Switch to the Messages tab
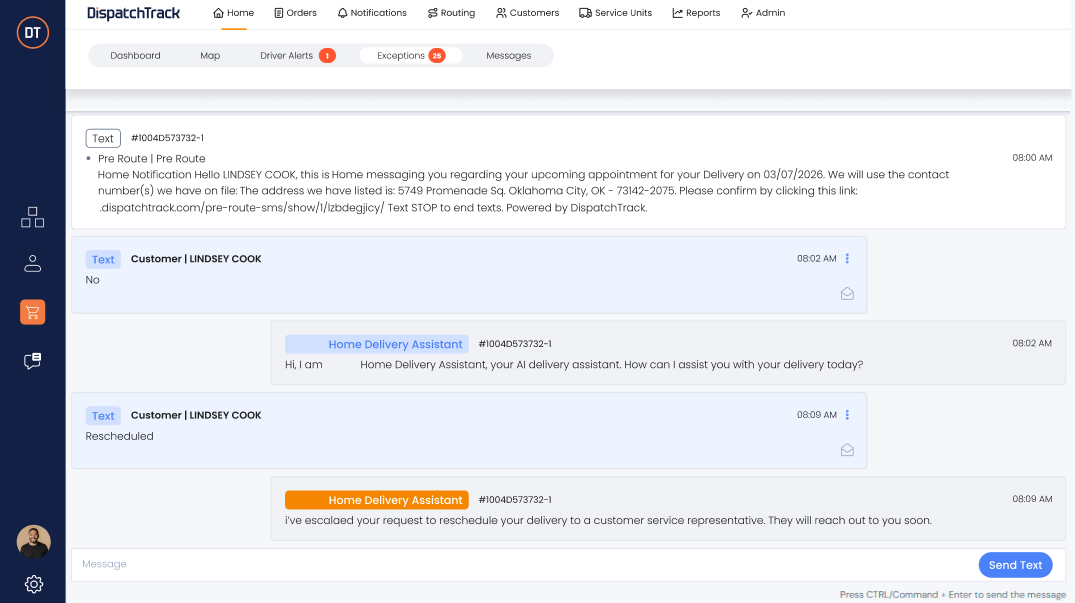1075x603 pixels. pyautogui.click(x=509, y=56)
